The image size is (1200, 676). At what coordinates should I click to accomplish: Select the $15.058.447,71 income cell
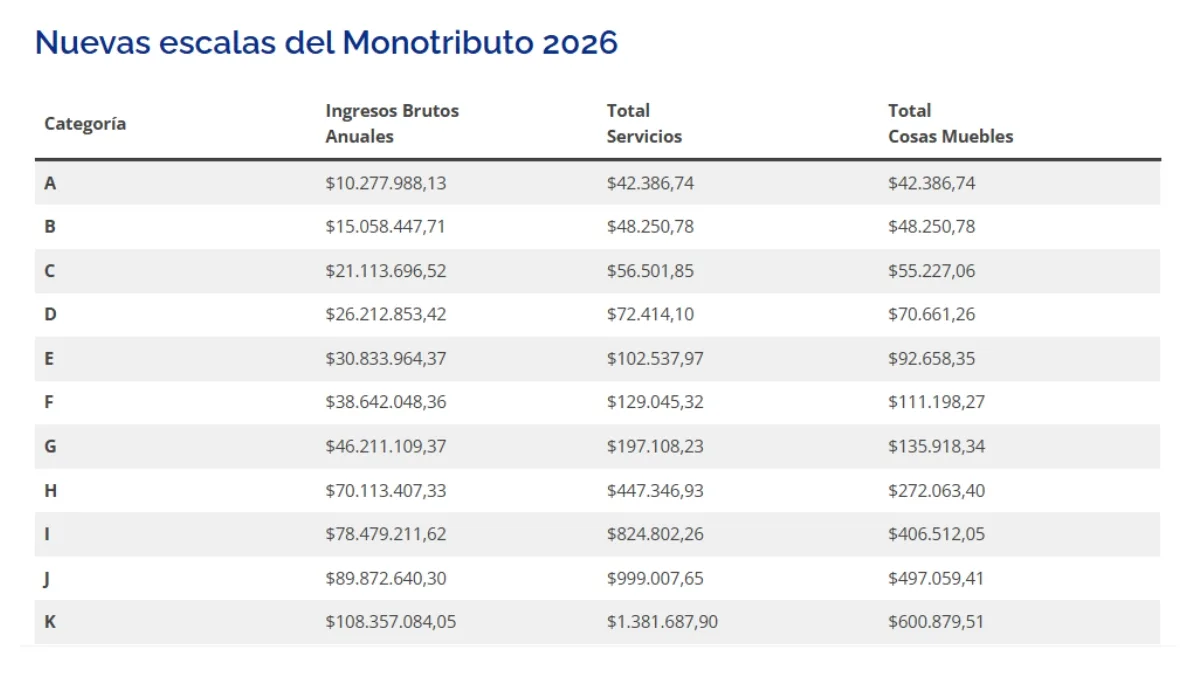coord(385,227)
